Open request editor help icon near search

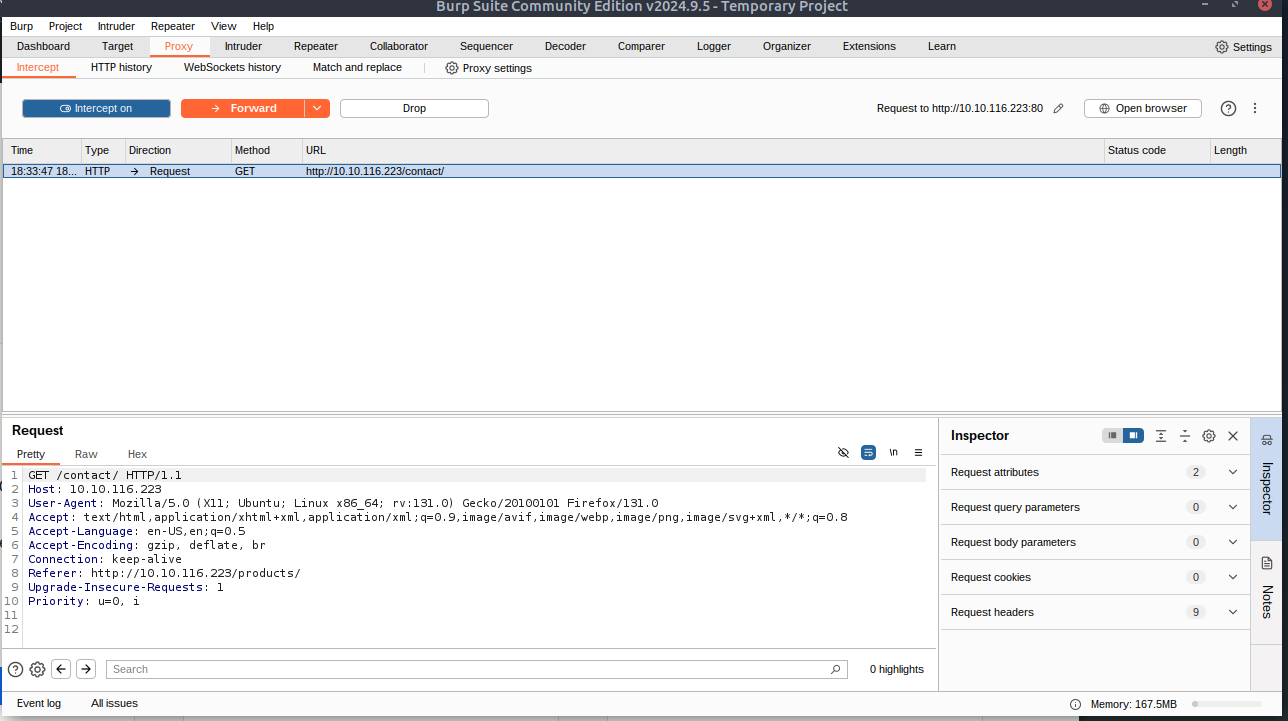[15, 669]
